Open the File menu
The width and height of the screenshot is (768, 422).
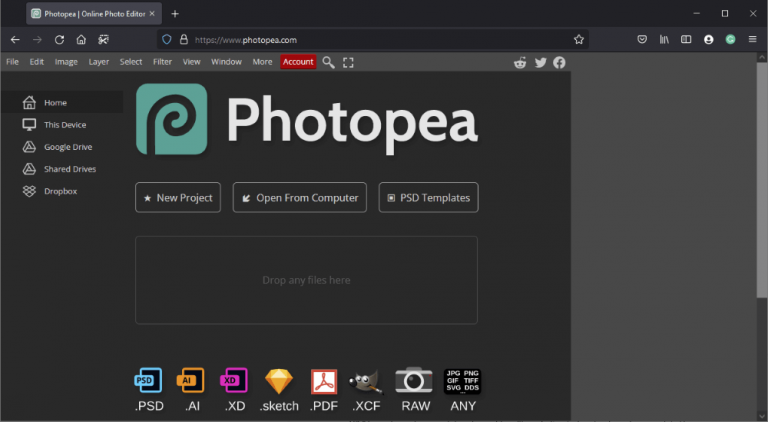12,62
